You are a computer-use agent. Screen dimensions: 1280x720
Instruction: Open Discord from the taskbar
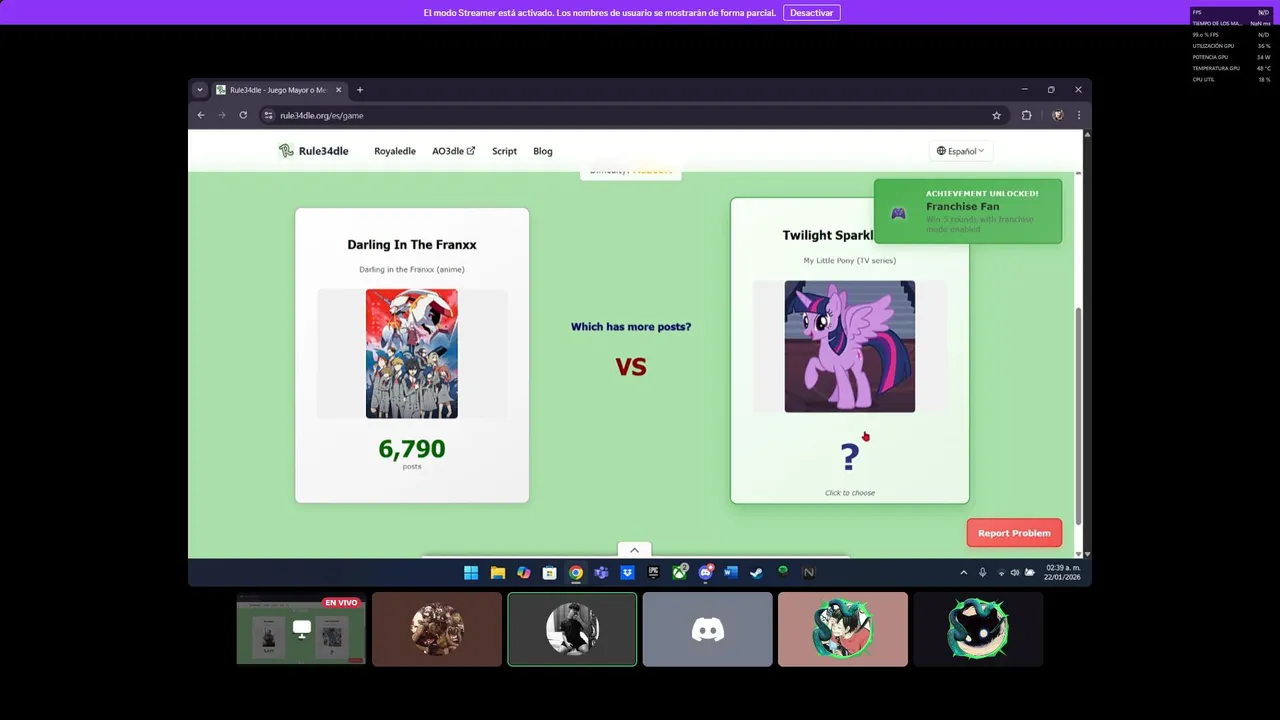pos(705,573)
